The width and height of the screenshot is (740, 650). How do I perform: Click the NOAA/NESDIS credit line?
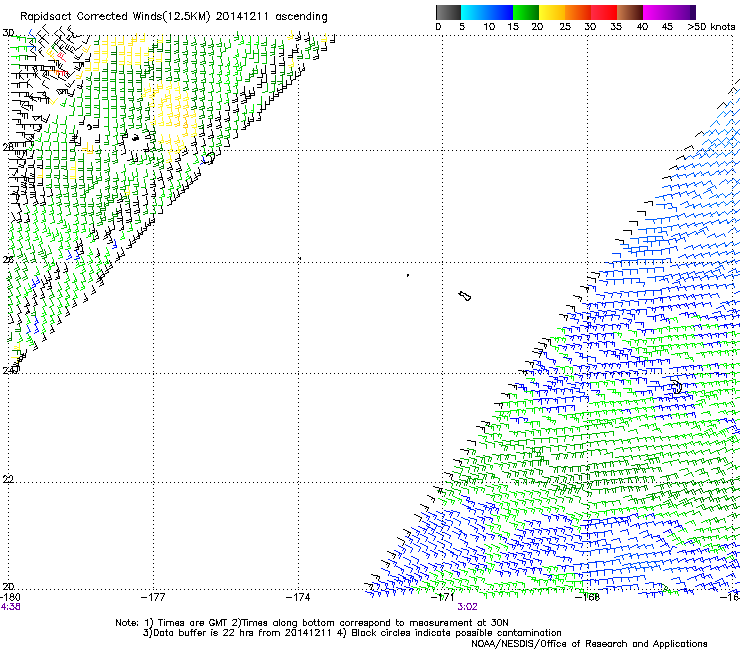click(589, 644)
